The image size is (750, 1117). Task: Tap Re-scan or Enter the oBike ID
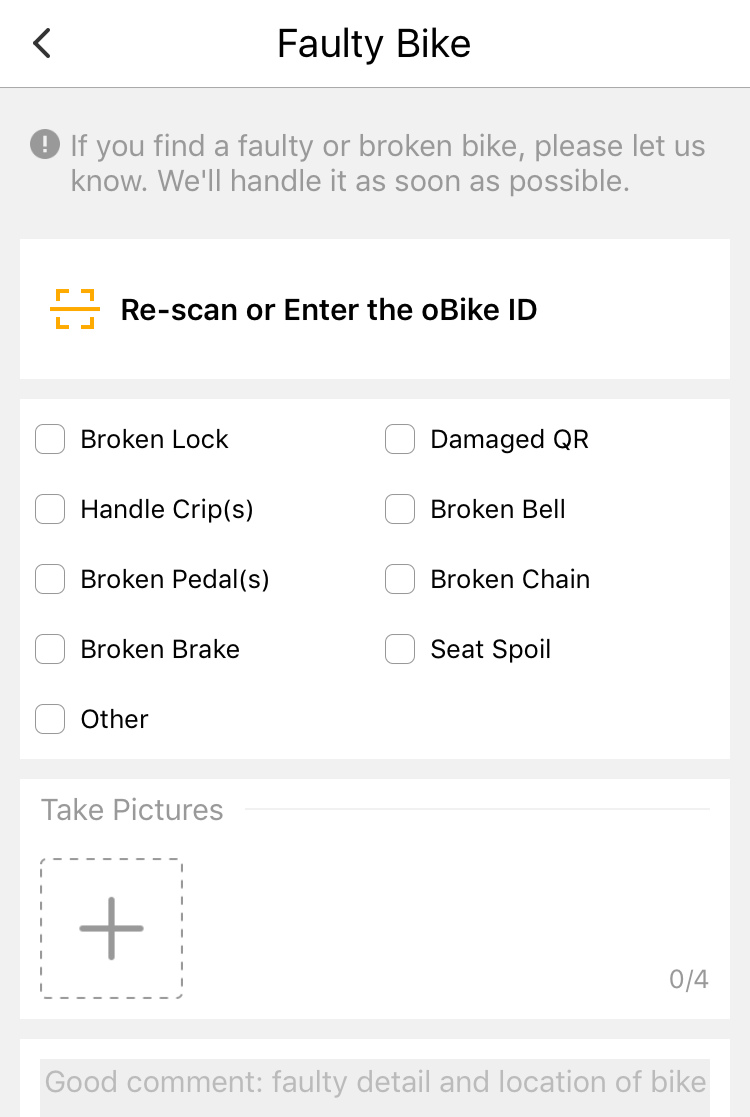(328, 310)
